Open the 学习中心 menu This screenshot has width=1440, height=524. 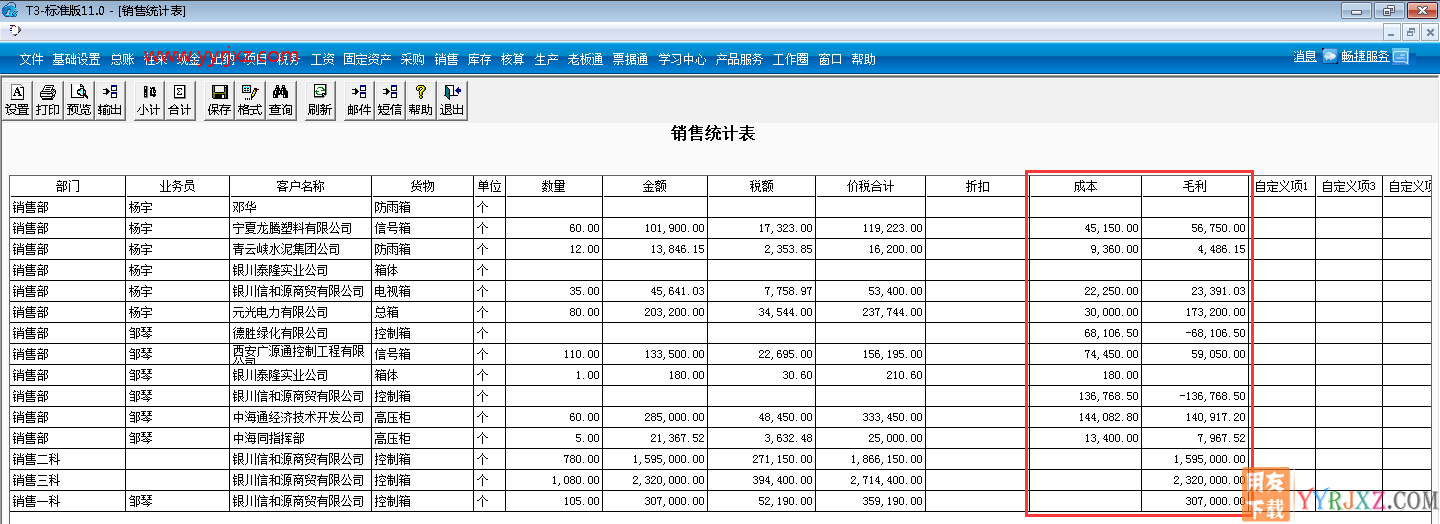coord(682,59)
